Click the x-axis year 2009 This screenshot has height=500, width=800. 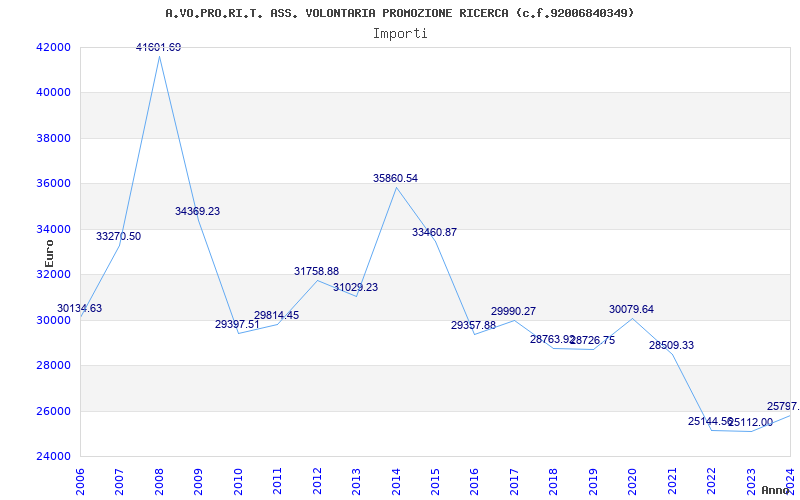click(x=198, y=481)
